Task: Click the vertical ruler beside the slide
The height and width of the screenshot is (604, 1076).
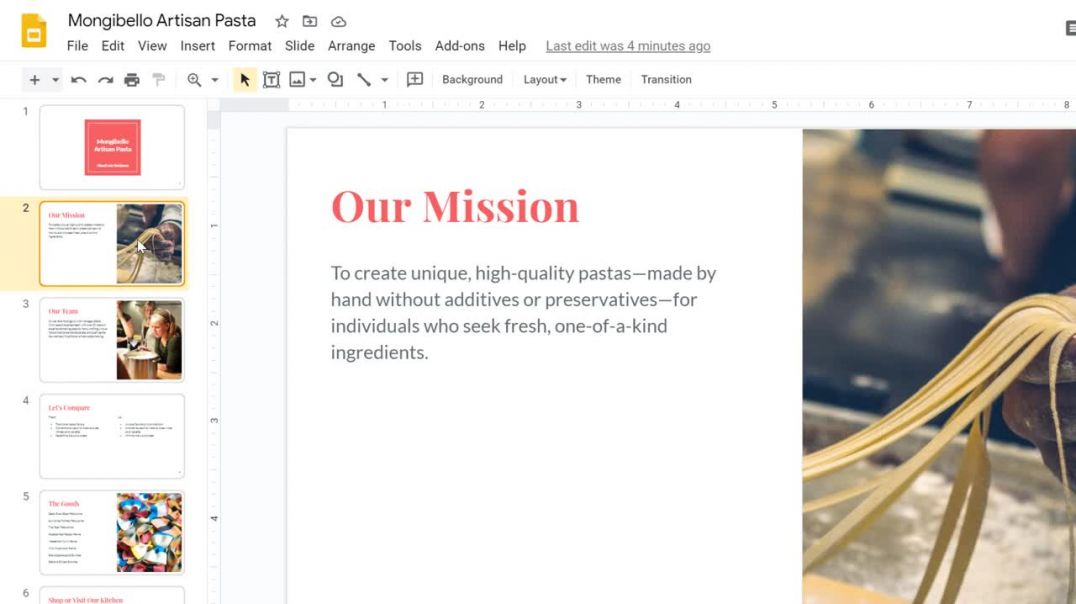Action: 213,357
